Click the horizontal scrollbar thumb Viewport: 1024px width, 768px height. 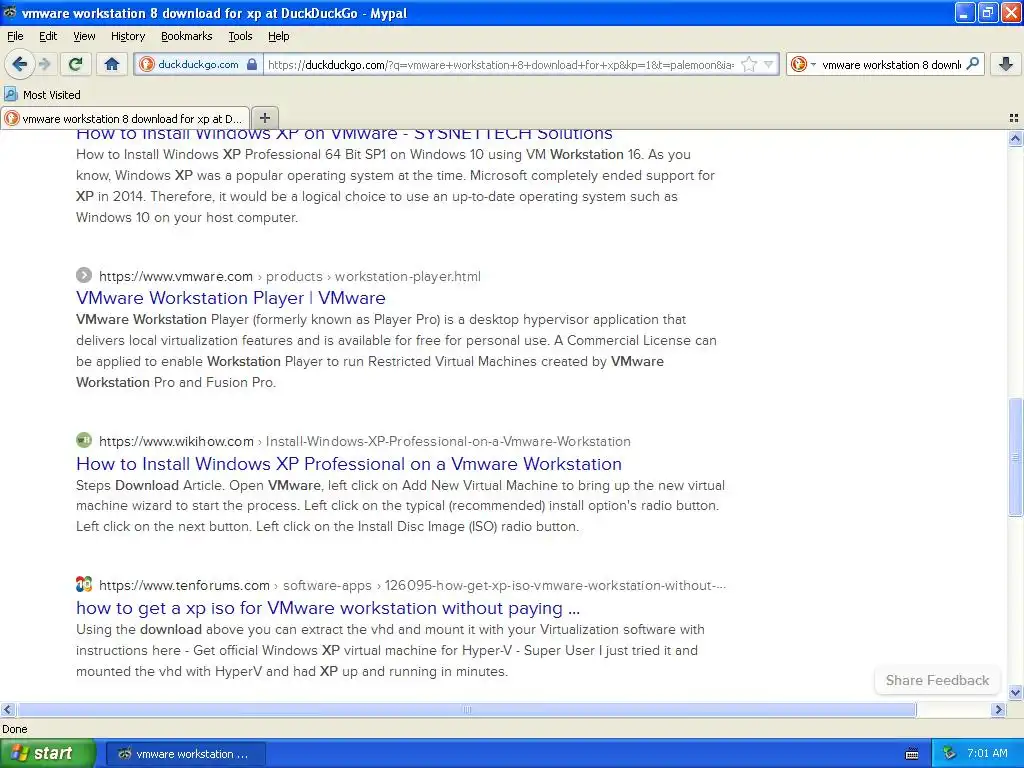(x=466, y=709)
